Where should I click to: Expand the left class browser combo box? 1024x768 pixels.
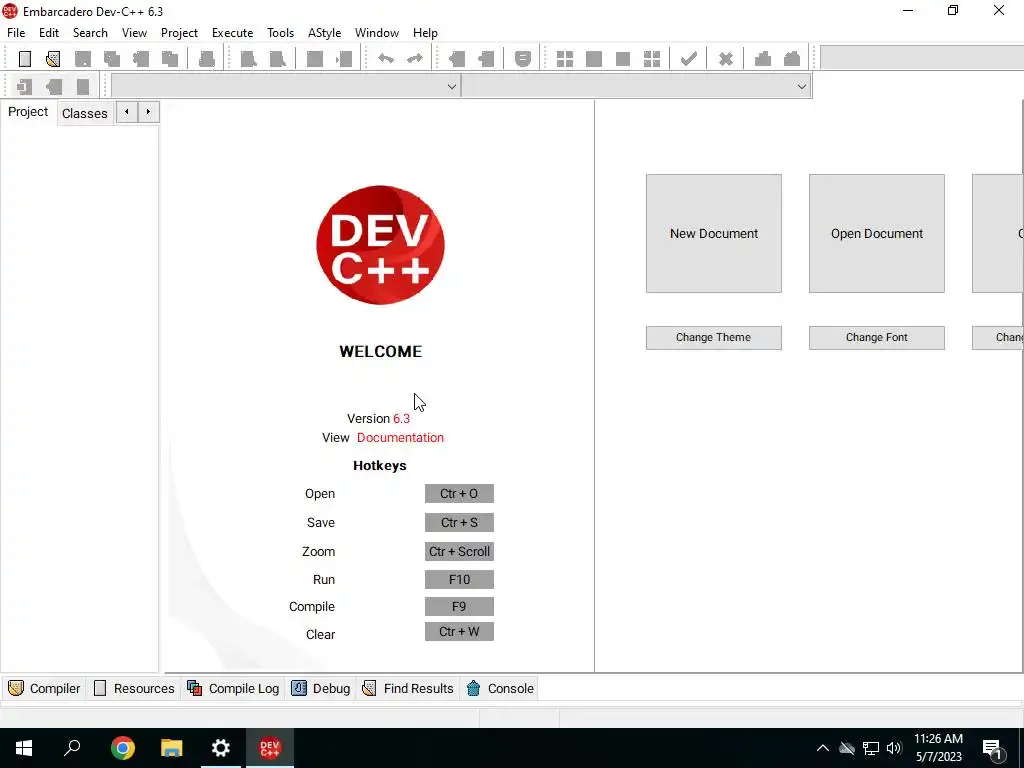pyautogui.click(x=451, y=86)
